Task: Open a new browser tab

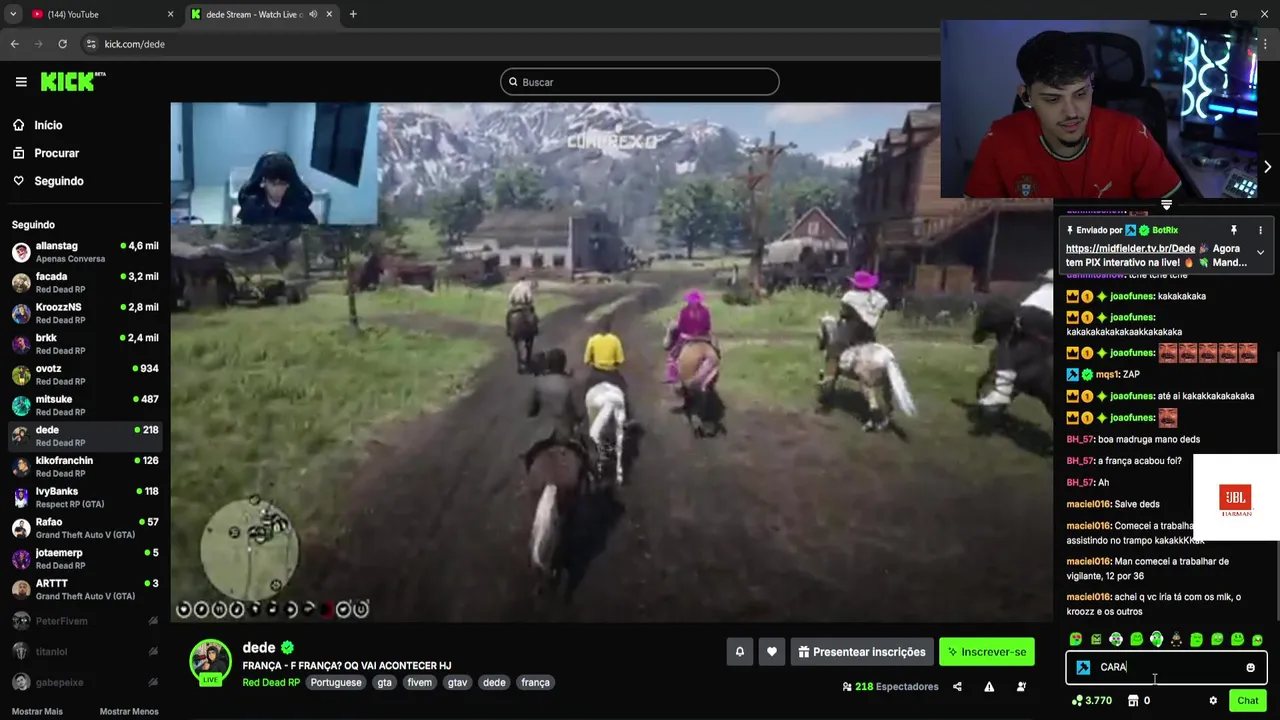Action: [x=353, y=14]
